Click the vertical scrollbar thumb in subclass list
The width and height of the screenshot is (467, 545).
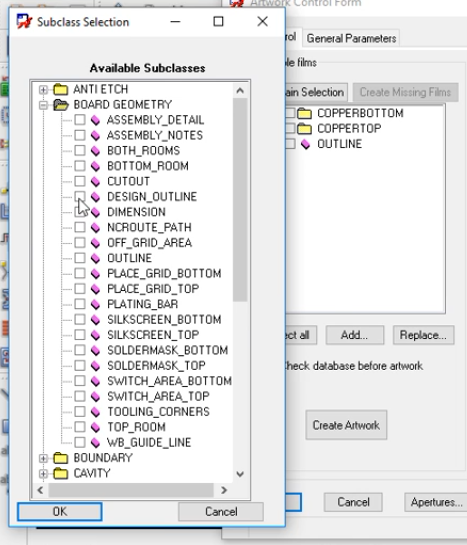click(240, 200)
